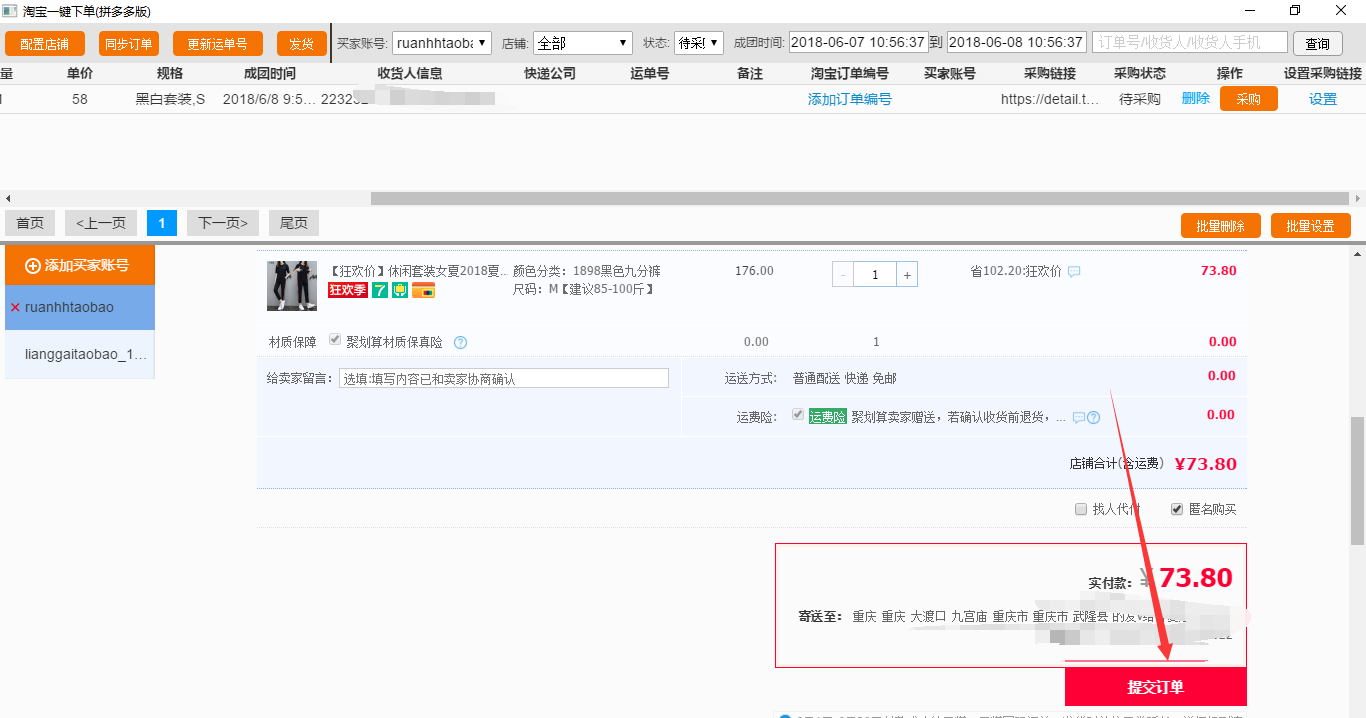Increase quantity with plus button
Image resolution: width=1366 pixels, height=718 pixels.
(906, 274)
